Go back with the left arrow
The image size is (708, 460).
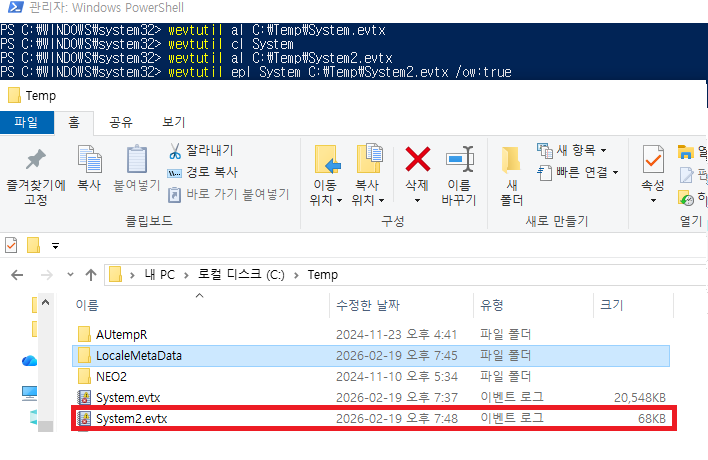[x=17, y=275]
